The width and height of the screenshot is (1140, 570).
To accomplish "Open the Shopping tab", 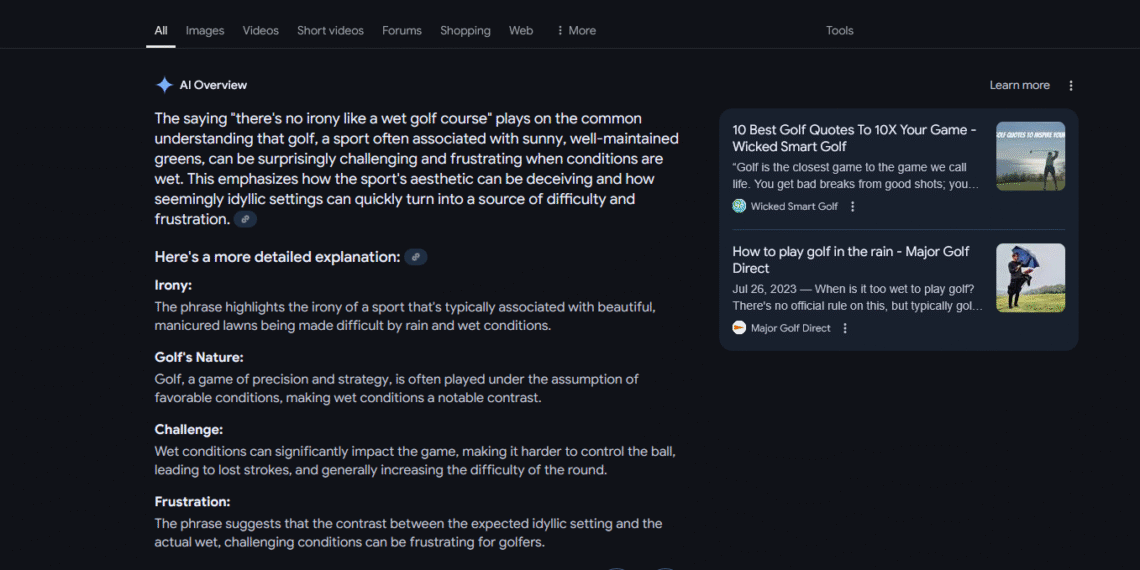I will (465, 30).
